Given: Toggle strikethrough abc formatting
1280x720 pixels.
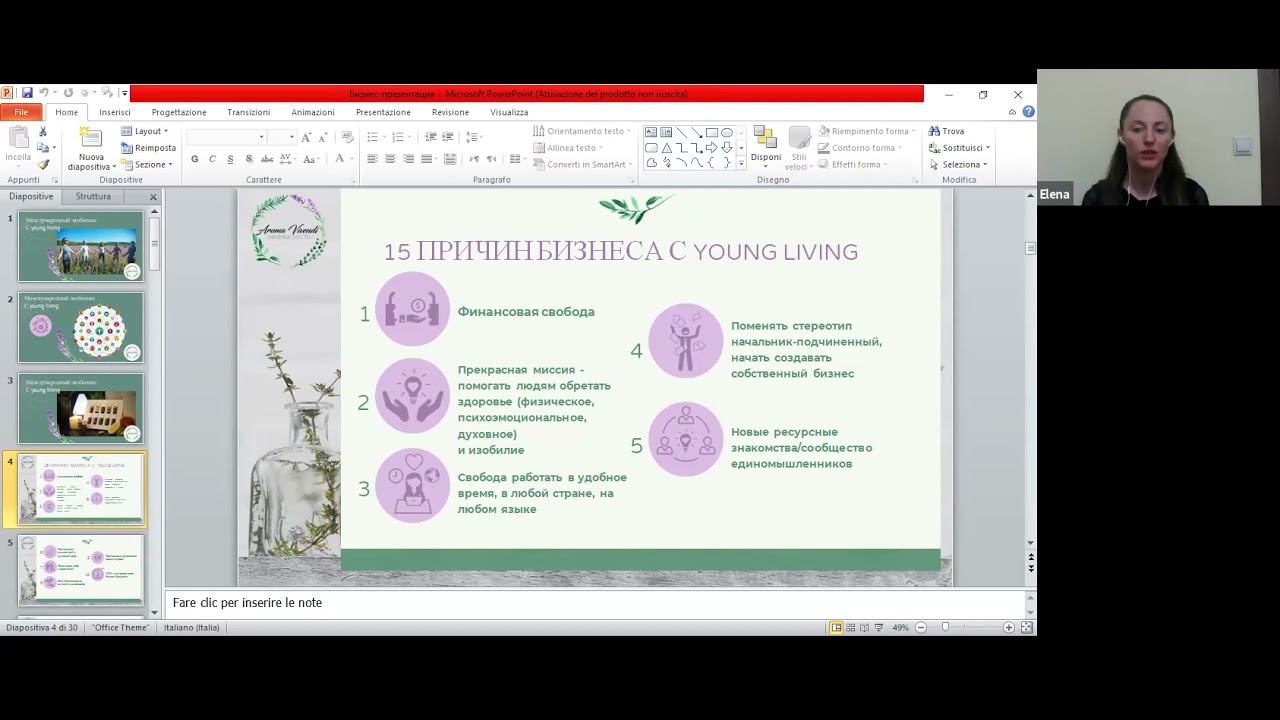Looking at the screenshot, I should coord(267,159).
